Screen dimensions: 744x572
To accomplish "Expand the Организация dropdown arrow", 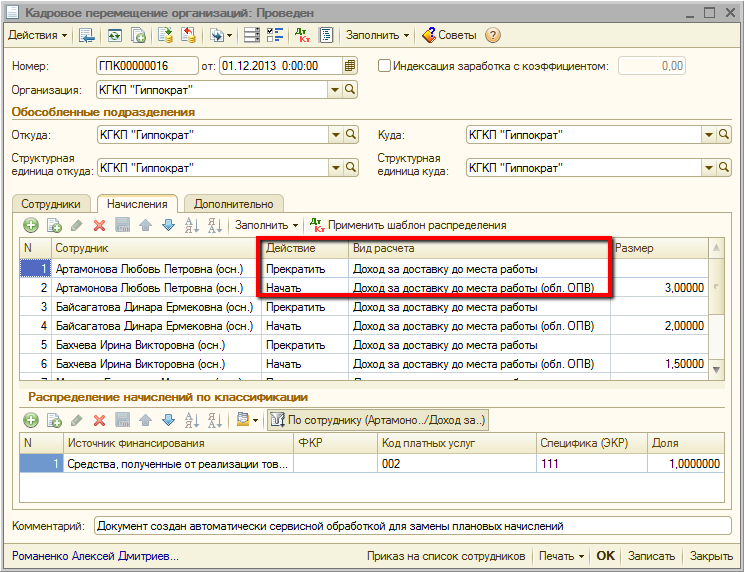I will 334,90.
